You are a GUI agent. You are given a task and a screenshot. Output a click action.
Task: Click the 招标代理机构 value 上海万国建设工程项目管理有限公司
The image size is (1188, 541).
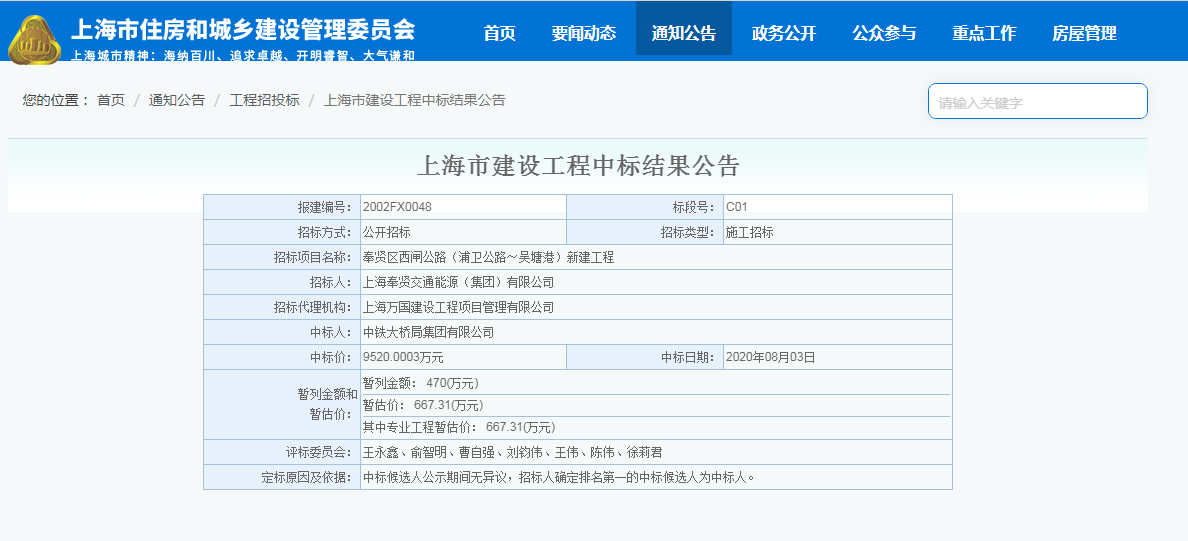point(458,307)
